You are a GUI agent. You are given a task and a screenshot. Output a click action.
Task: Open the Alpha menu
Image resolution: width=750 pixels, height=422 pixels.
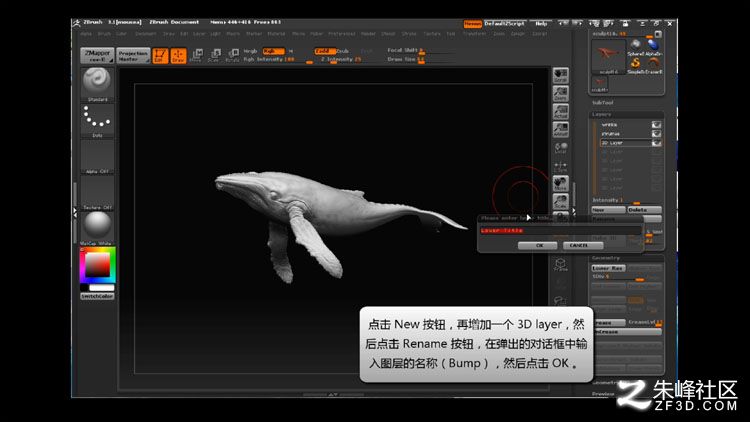[86, 34]
